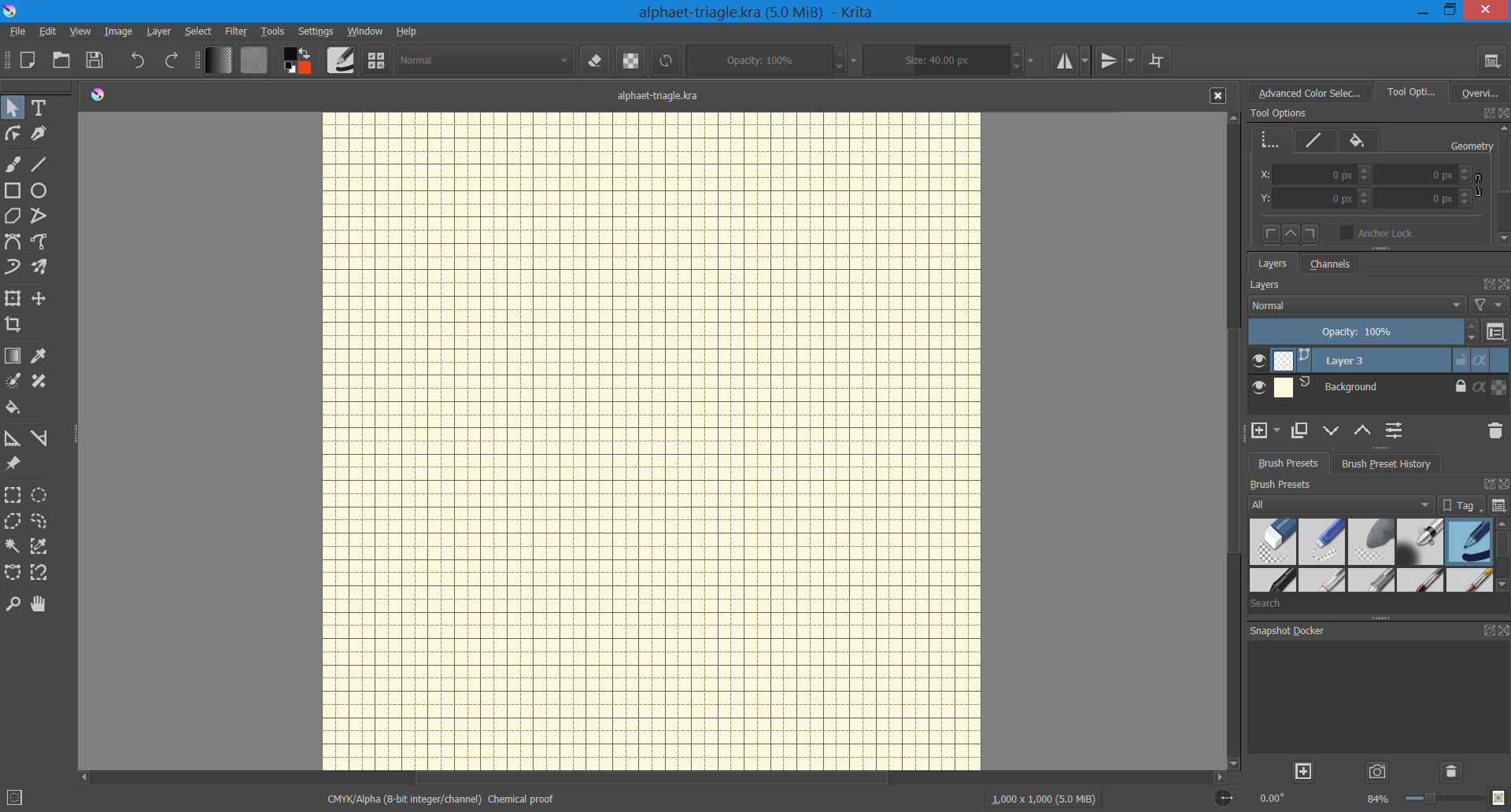Open the Advanced Color Selector tab

click(x=1310, y=93)
